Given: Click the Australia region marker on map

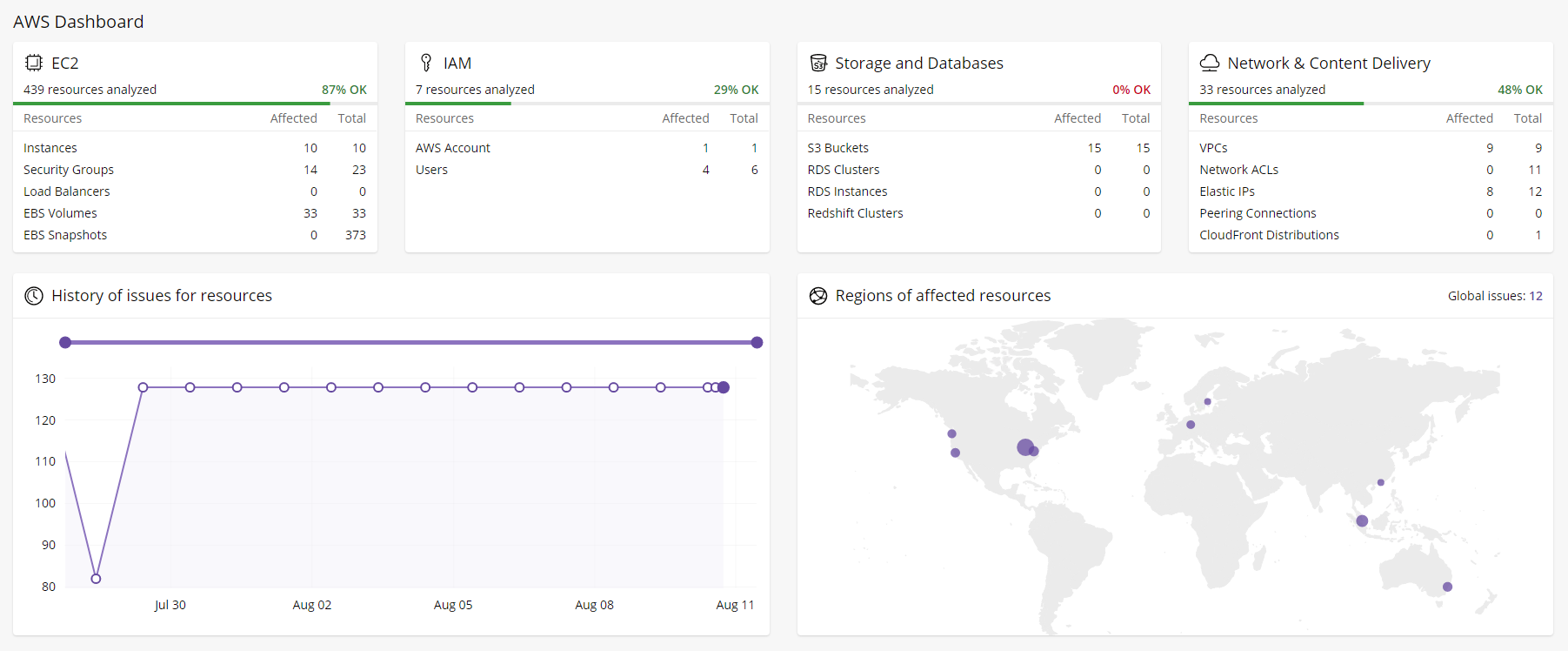Looking at the screenshot, I should 1447,587.
